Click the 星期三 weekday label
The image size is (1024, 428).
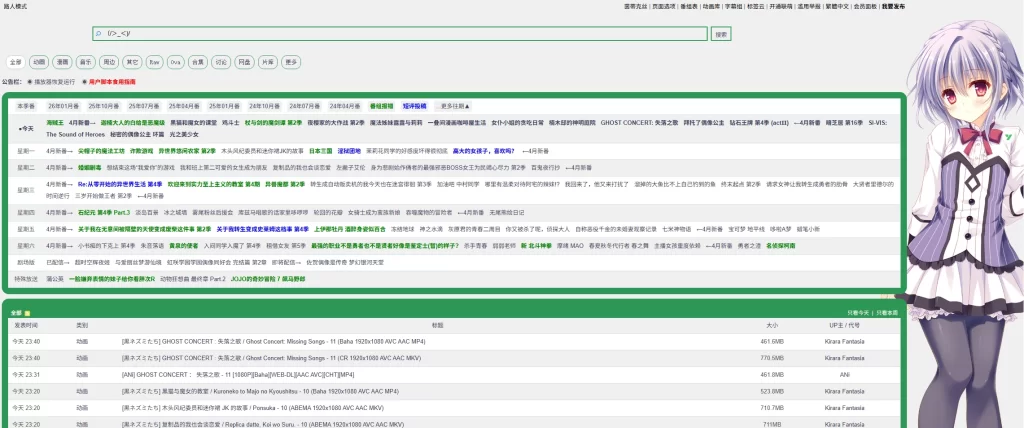(25, 190)
